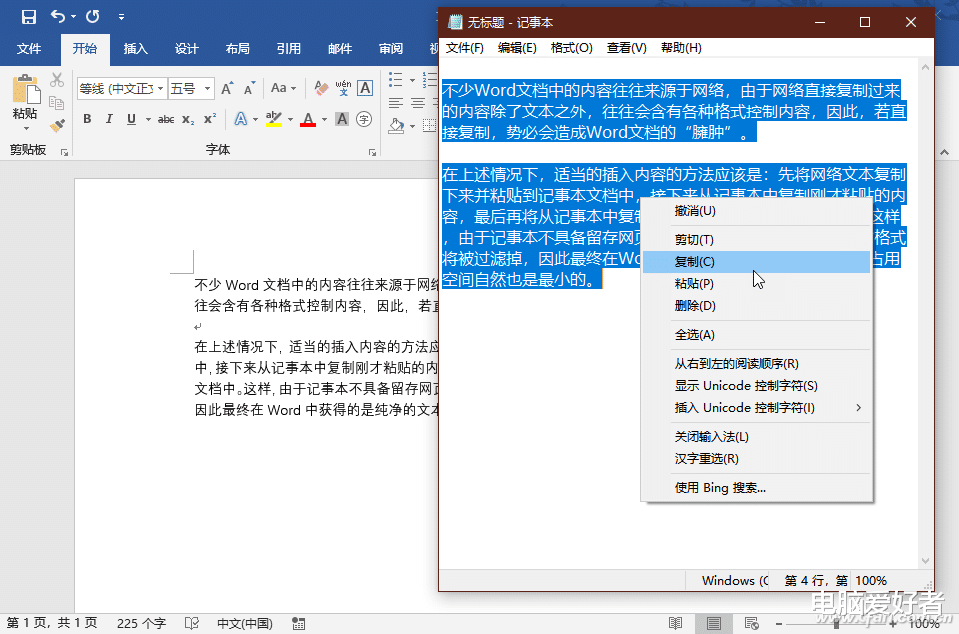
Task: Click the Grow Font icon
Action: tap(227, 89)
